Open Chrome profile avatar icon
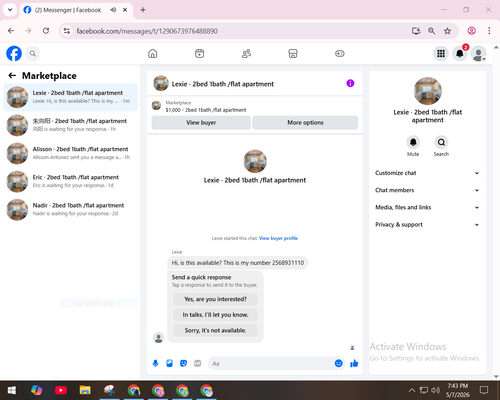The height and width of the screenshot is (400, 500). pos(471,31)
